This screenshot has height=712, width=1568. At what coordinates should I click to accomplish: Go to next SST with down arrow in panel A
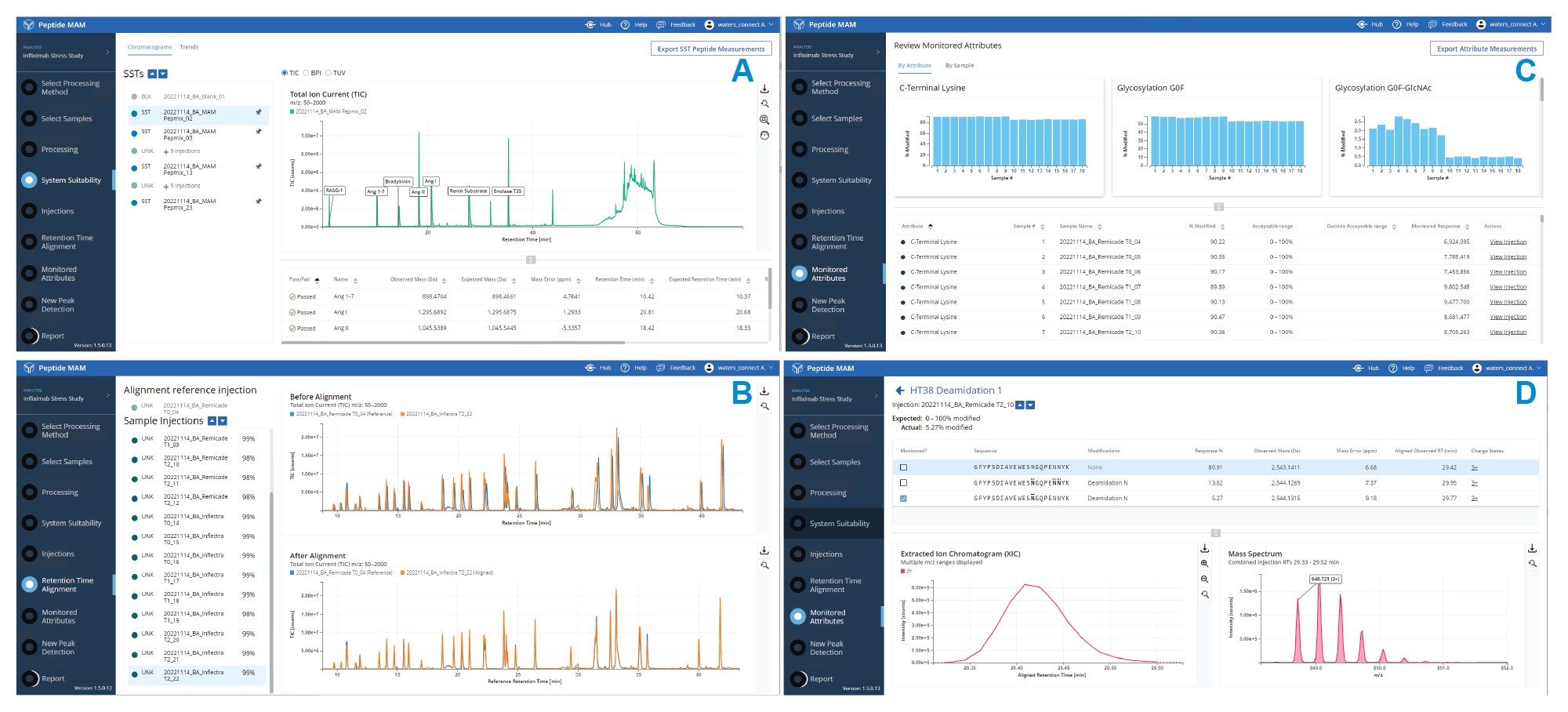tap(163, 74)
